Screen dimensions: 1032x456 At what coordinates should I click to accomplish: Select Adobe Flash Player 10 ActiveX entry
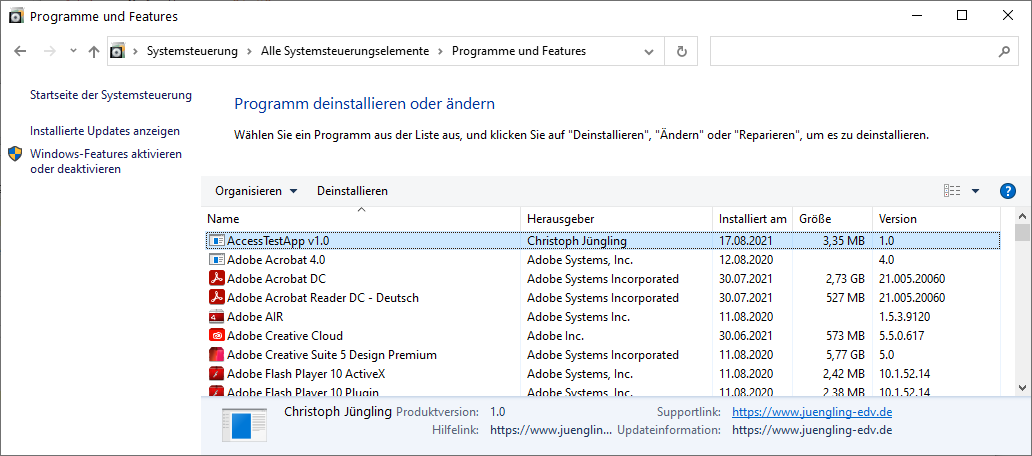point(603,374)
